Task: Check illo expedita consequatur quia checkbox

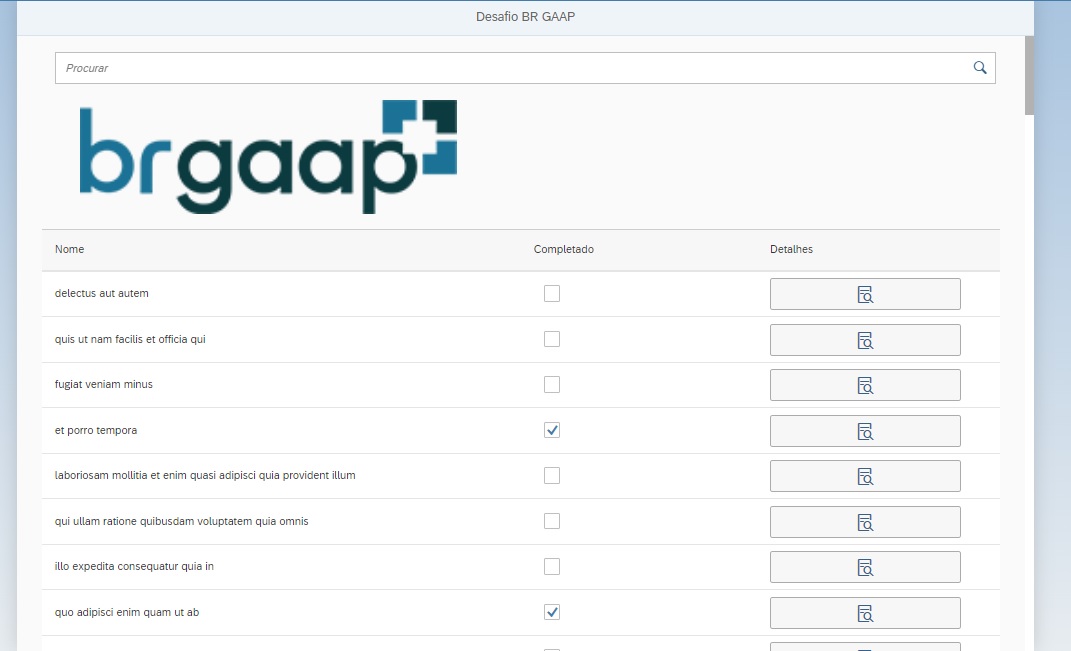Action: pyautogui.click(x=551, y=566)
